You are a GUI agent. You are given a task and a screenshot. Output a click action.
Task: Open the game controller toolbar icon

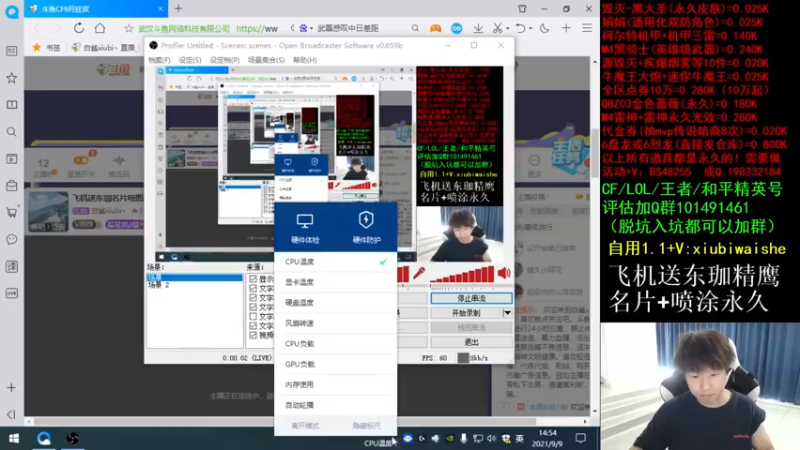[435, 29]
